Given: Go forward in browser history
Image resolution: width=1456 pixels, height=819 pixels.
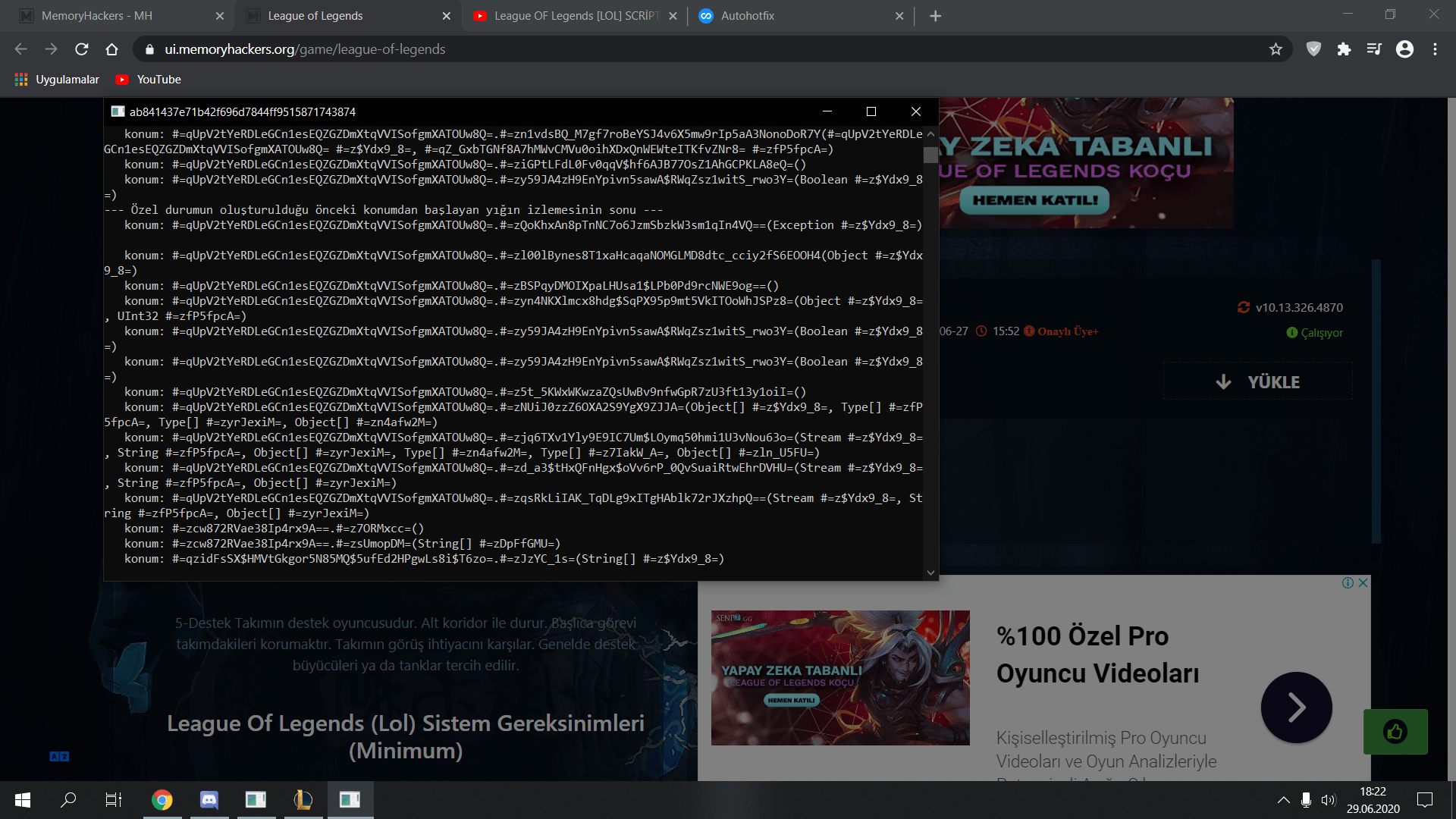Looking at the screenshot, I should pyautogui.click(x=51, y=49).
